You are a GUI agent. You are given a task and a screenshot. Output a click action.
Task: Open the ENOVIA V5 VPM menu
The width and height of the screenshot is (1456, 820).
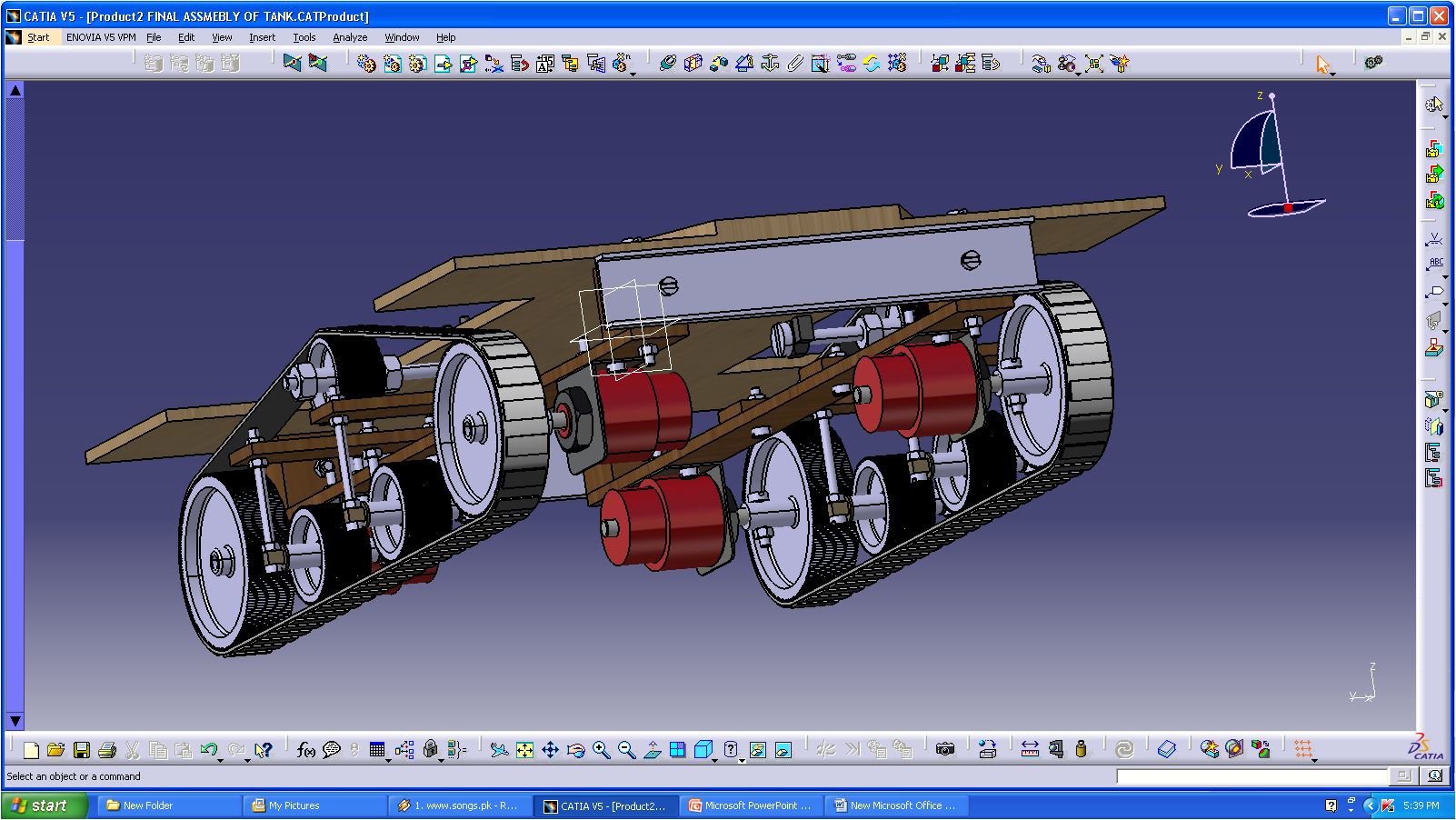(101, 37)
